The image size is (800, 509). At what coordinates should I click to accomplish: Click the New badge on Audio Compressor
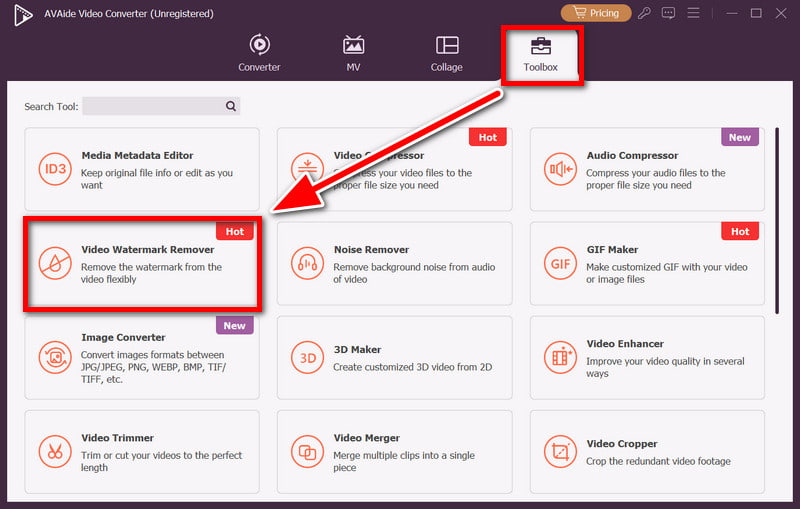coord(740,137)
